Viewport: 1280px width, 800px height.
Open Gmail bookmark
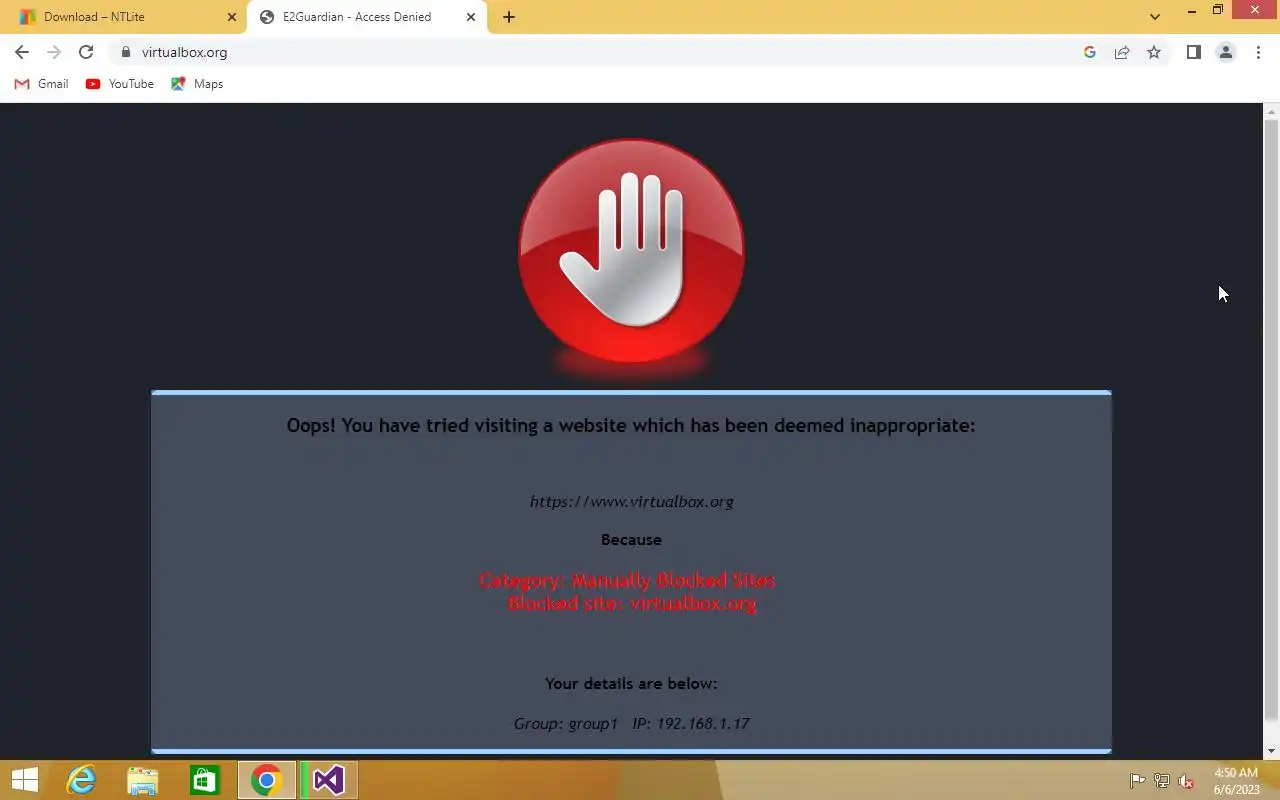(42, 84)
